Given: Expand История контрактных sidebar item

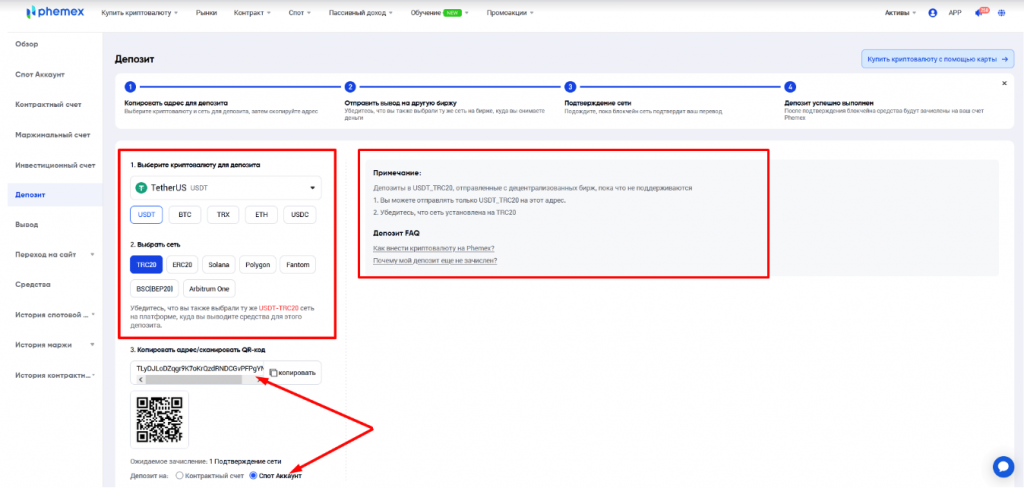Looking at the screenshot, I should tap(55, 374).
